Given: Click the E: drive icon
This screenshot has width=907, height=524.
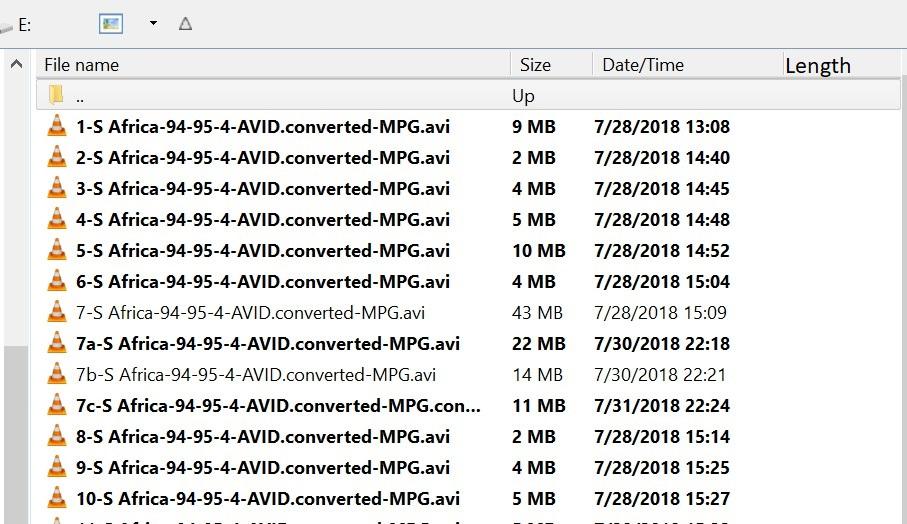Looking at the screenshot, I should (6, 27).
